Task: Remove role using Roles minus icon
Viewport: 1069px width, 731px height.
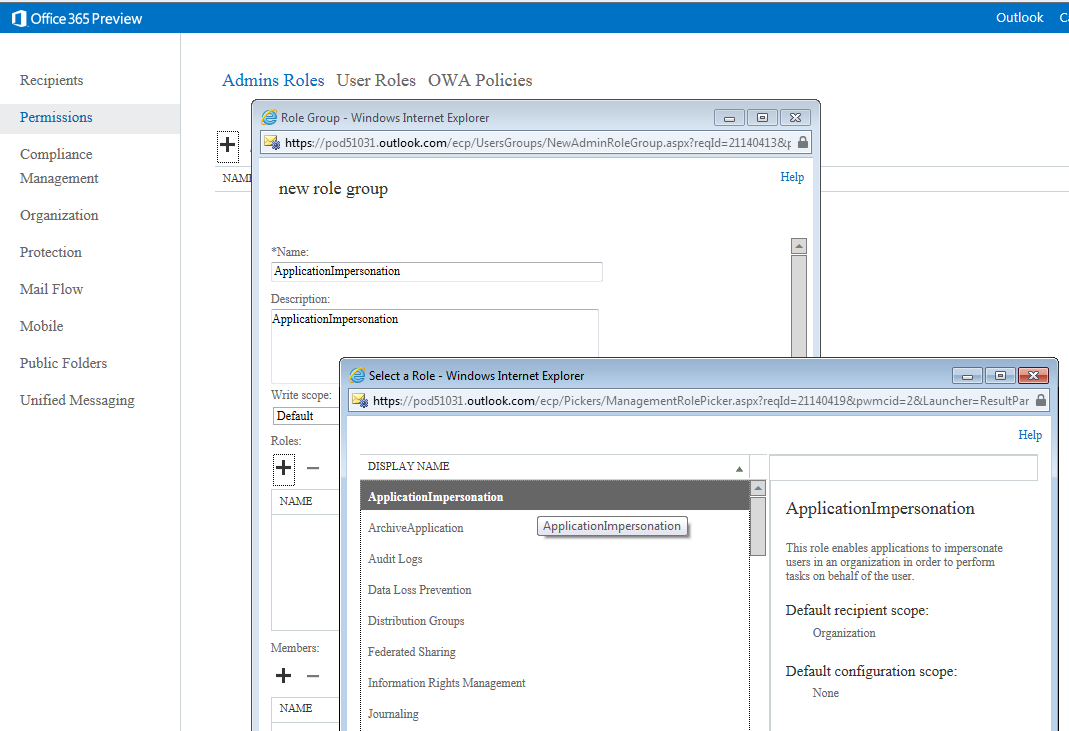Action: pyautogui.click(x=313, y=468)
